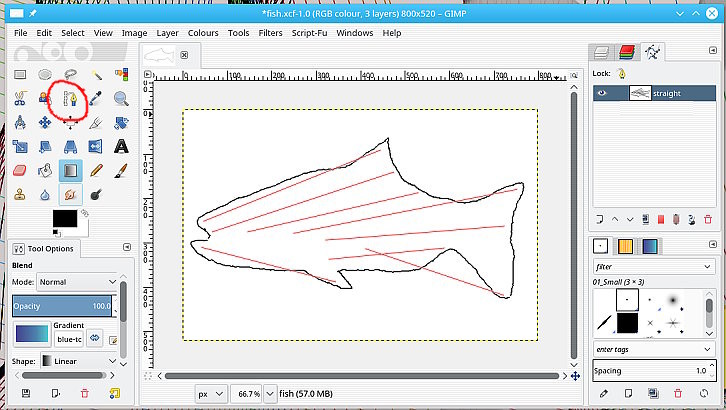
Task: Open the Script-Fu menu
Action: [309, 33]
